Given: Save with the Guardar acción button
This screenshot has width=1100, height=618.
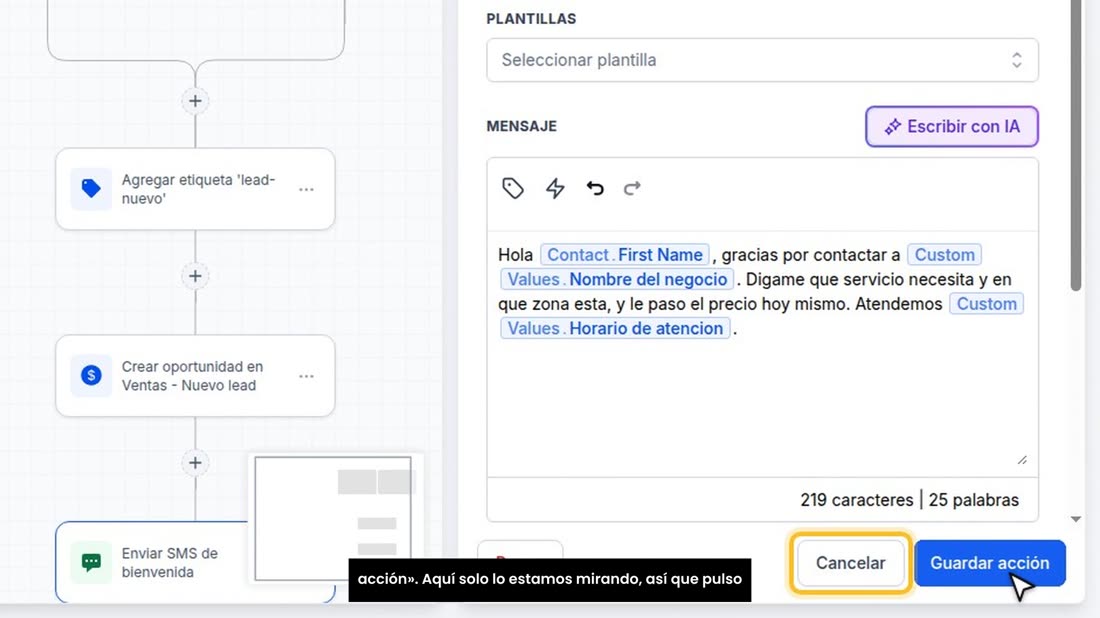Looking at the screenshot, I should 990,563.
